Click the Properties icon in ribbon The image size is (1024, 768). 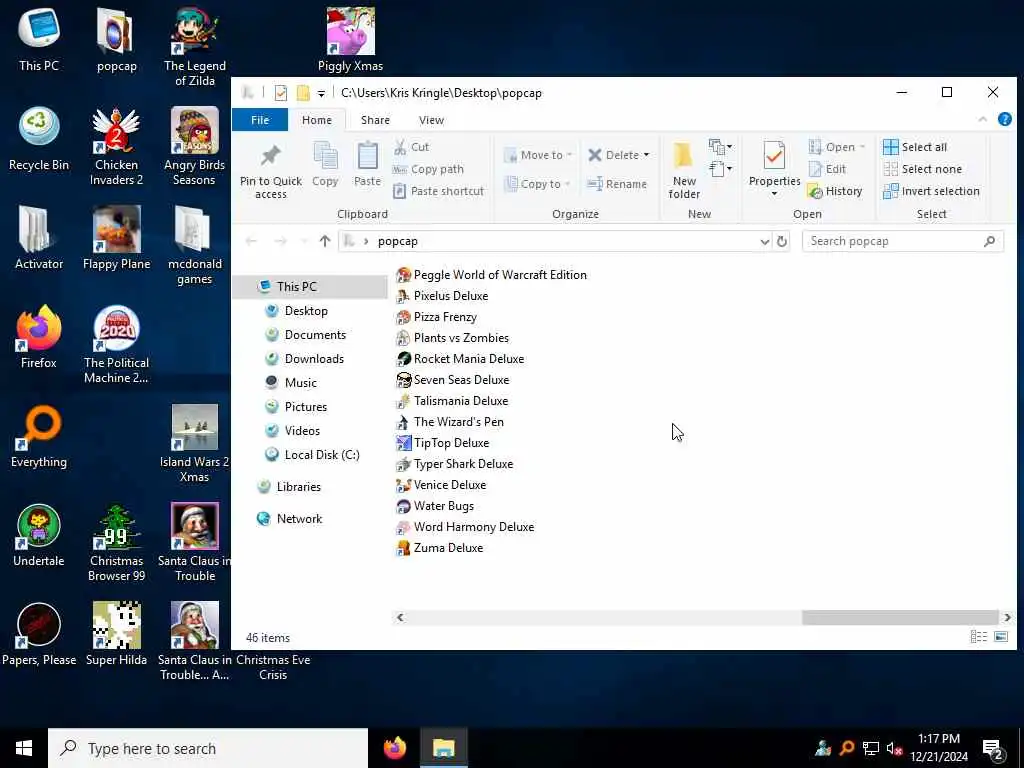(774, 157)
